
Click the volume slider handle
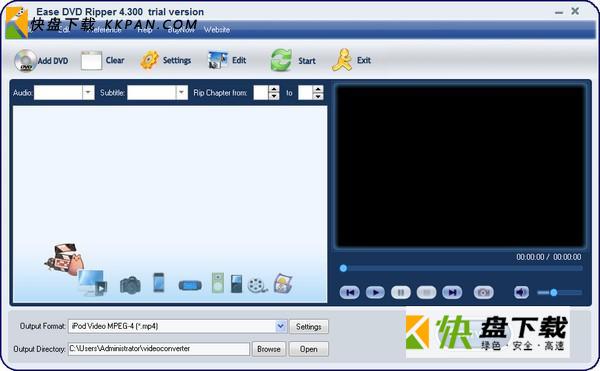[x=553, y=293]
